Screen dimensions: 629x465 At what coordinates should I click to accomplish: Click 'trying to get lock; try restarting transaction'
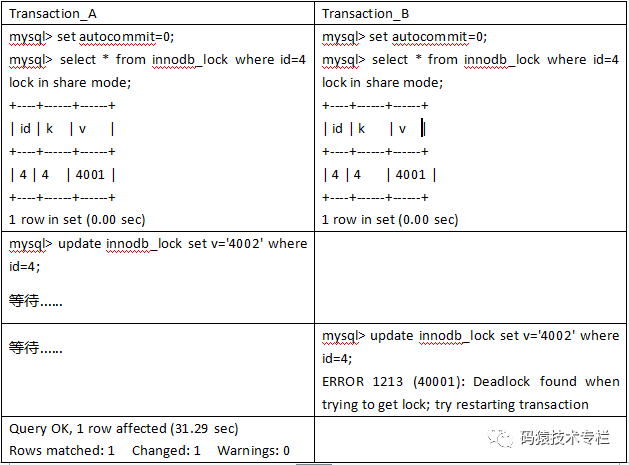[455, 404]
